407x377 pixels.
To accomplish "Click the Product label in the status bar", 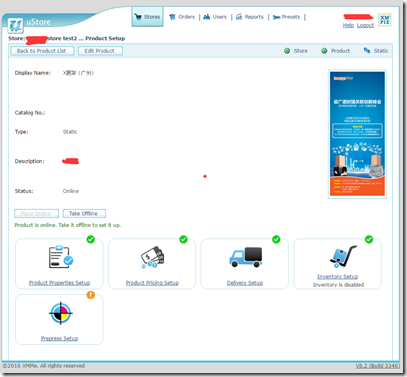I will click(x=340, y=51).
